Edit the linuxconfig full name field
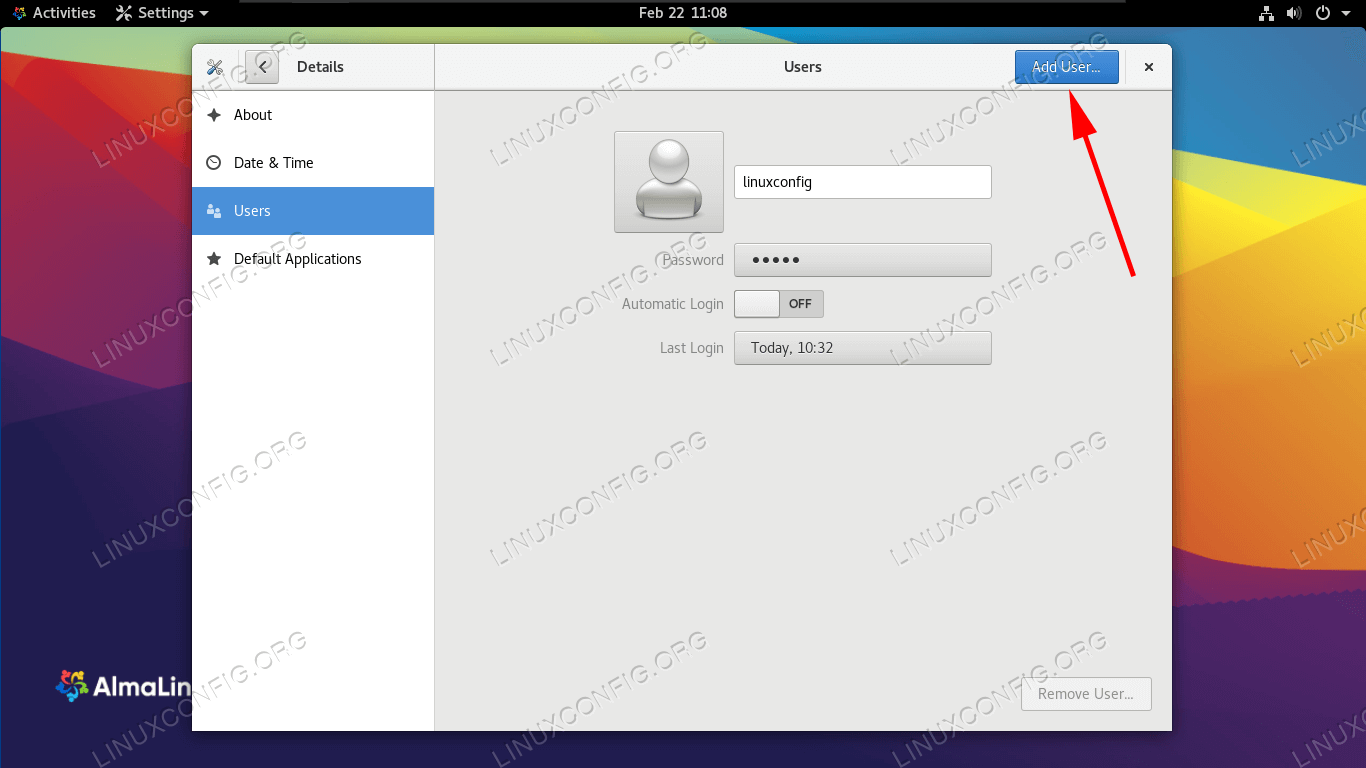The image size is (1366, 768). (863, 182)
